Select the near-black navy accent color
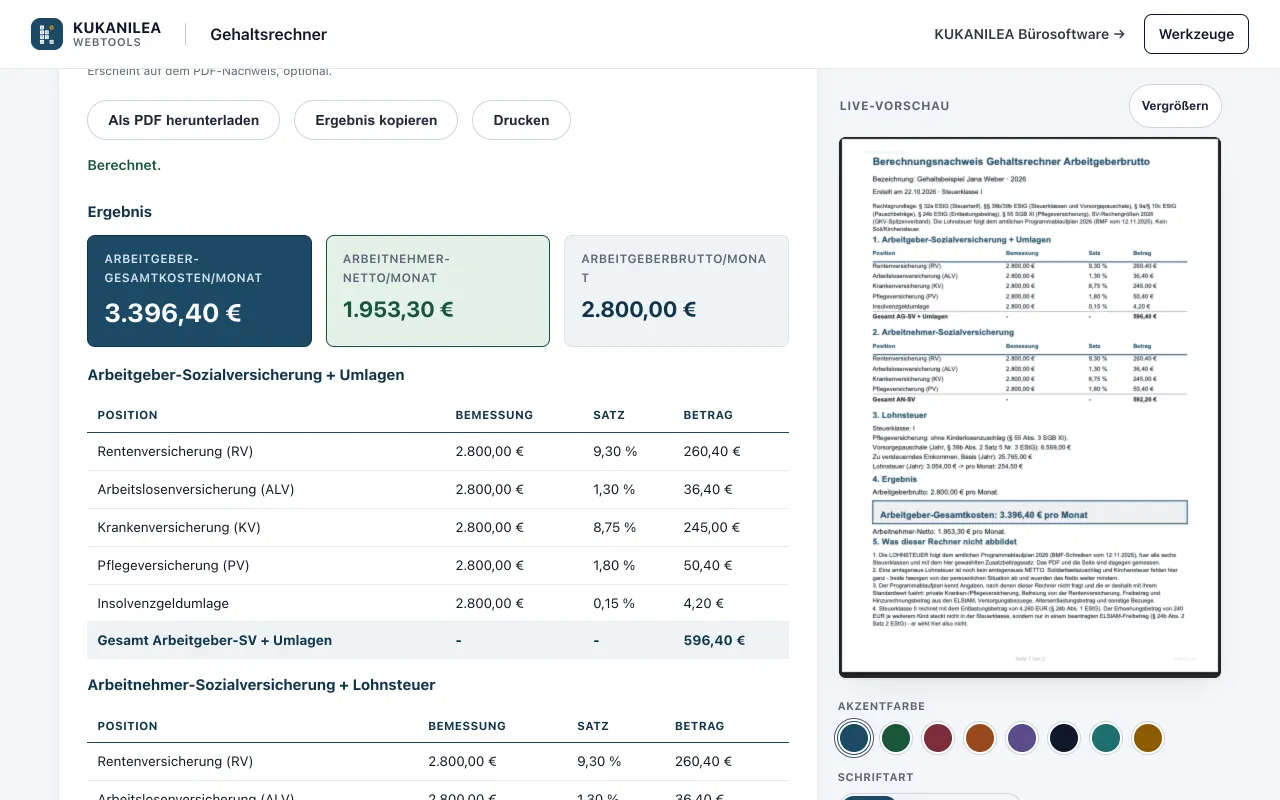1280x800 pixels. pos(1064,738)
